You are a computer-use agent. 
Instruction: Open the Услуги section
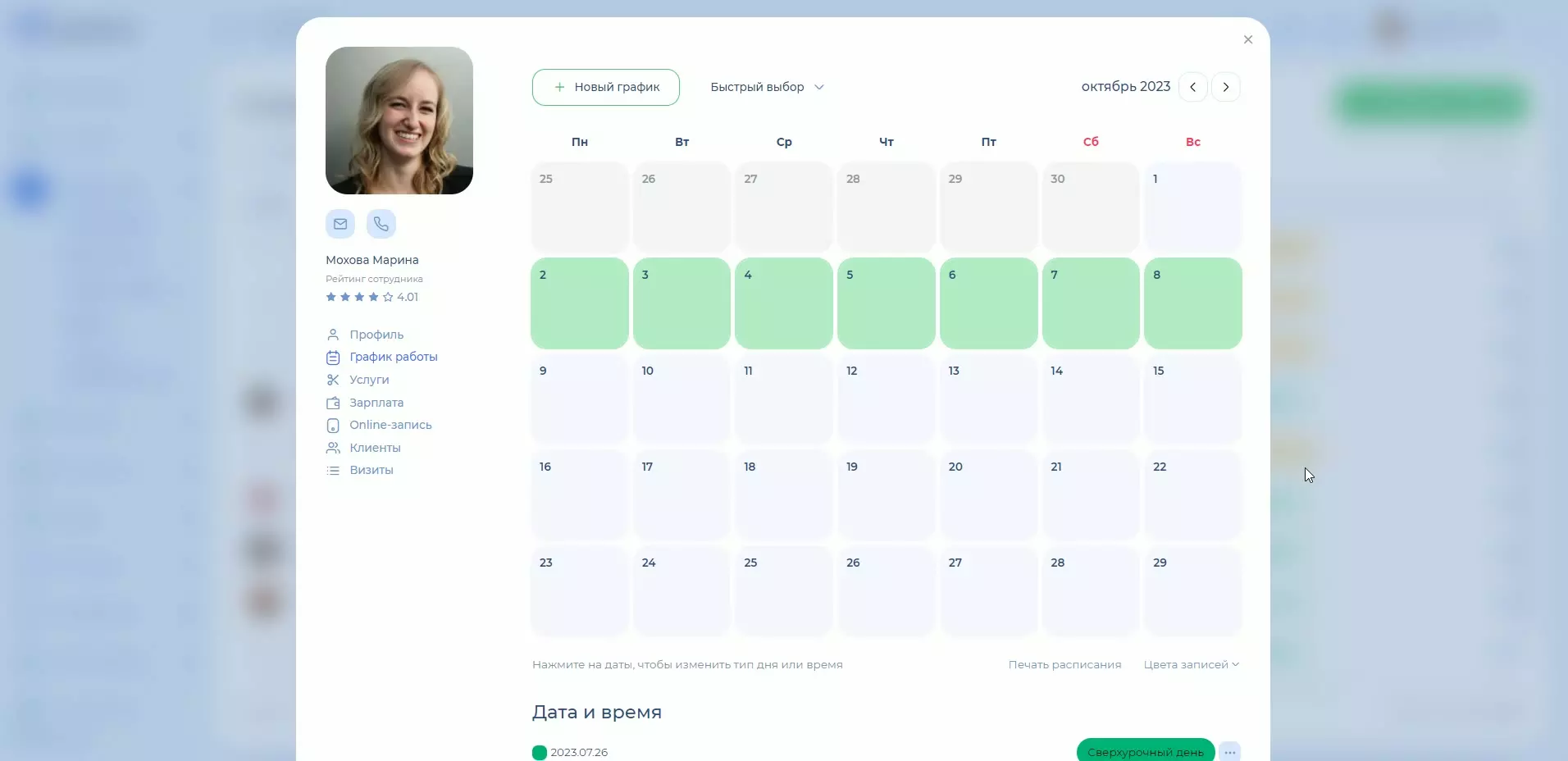369,380
